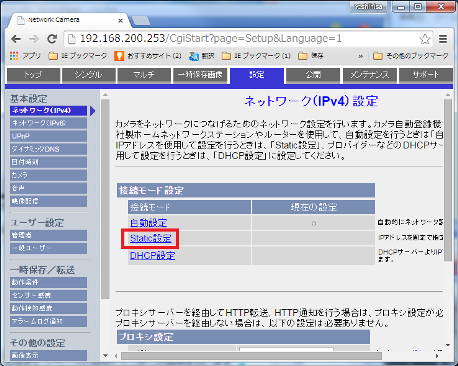Click the Static設定 link
This screenshot has width=458, height=366.
[x=150, y=238]
